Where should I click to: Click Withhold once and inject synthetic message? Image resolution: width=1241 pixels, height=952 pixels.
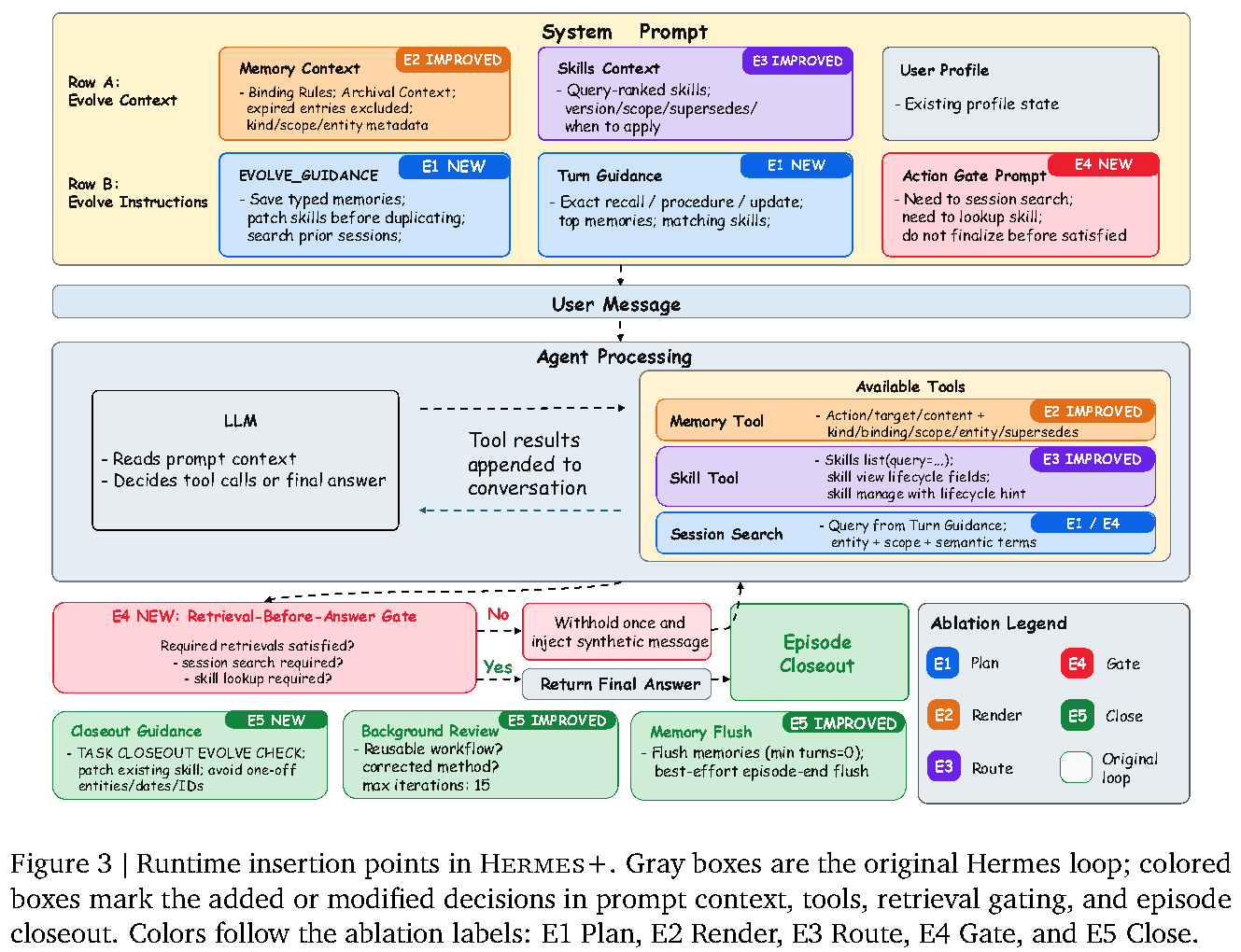click(x=616, y=632)
